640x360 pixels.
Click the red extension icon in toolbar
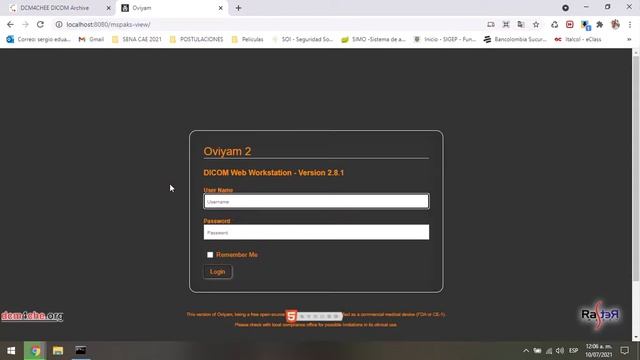pos(570,24)
